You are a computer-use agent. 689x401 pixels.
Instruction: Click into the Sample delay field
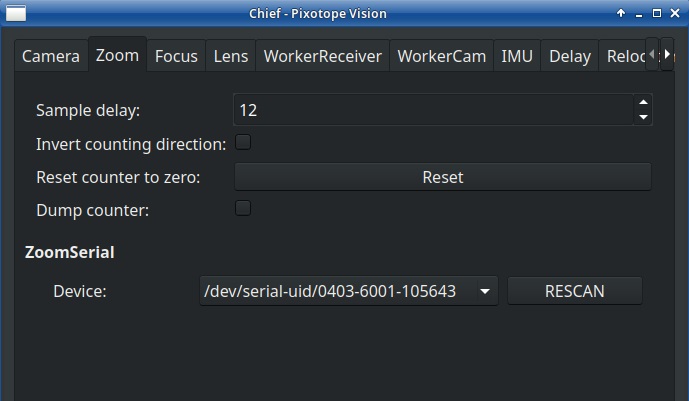[x=430, y=110]
